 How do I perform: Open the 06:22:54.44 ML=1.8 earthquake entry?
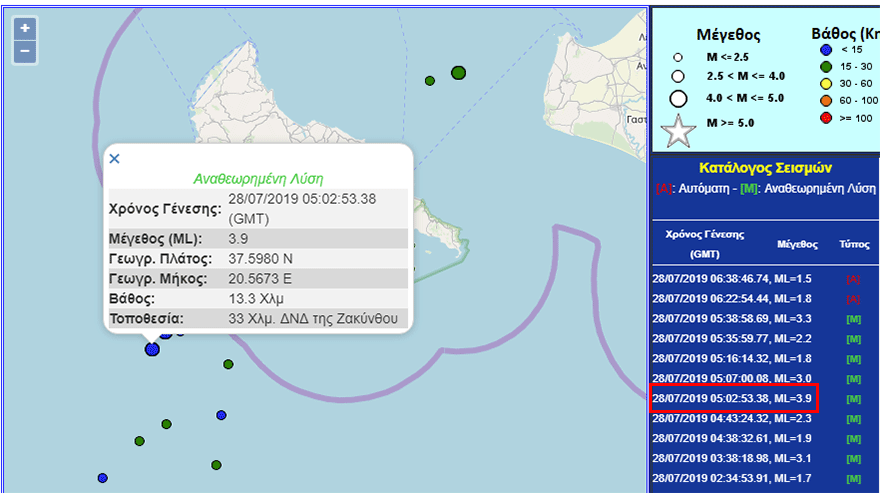tap(732, 299)
